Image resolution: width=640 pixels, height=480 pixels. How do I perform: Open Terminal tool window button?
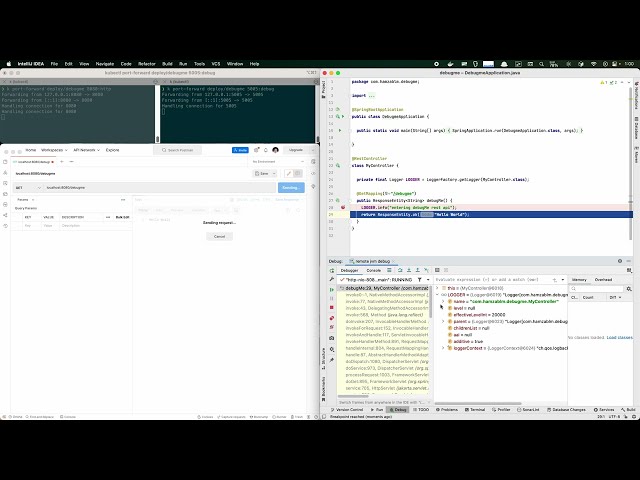[x=475, y=409]
